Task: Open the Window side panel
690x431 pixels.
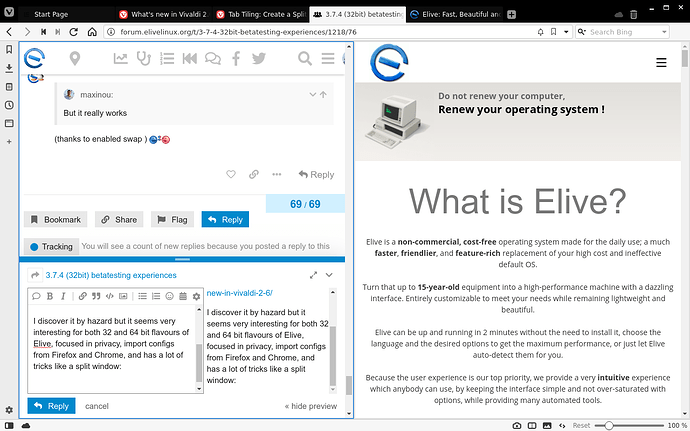Action: coord(9,123)
